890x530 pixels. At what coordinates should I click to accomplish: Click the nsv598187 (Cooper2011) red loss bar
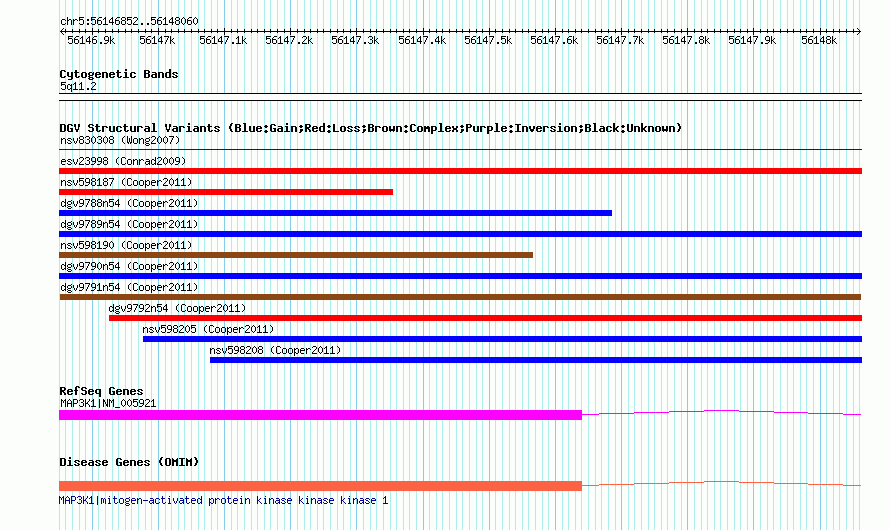tap(226, 192)
